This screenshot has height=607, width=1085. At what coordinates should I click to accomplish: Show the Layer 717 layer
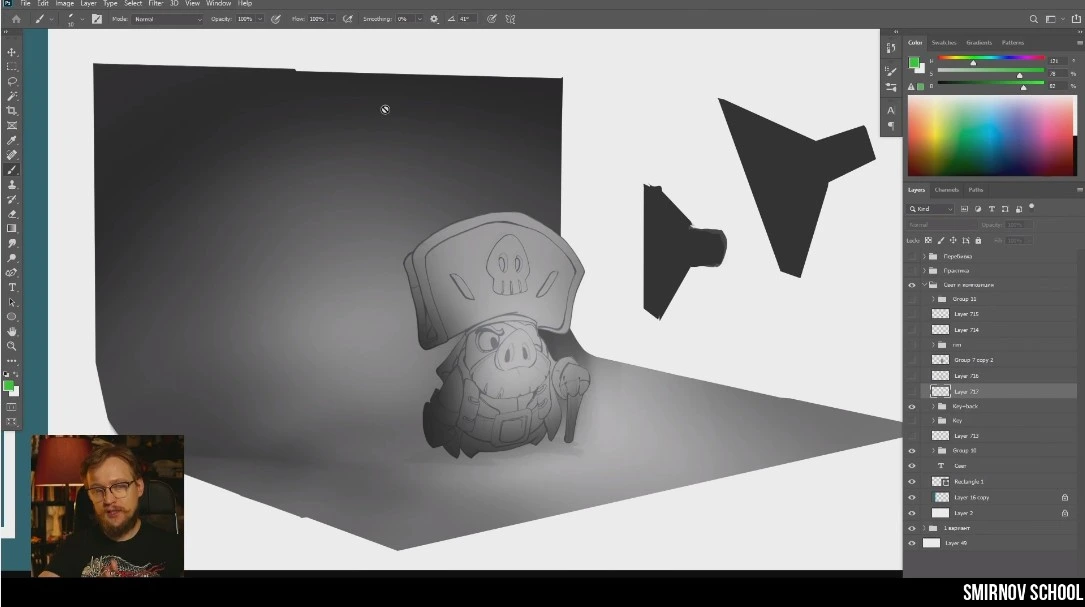click(x=911, y=391)
